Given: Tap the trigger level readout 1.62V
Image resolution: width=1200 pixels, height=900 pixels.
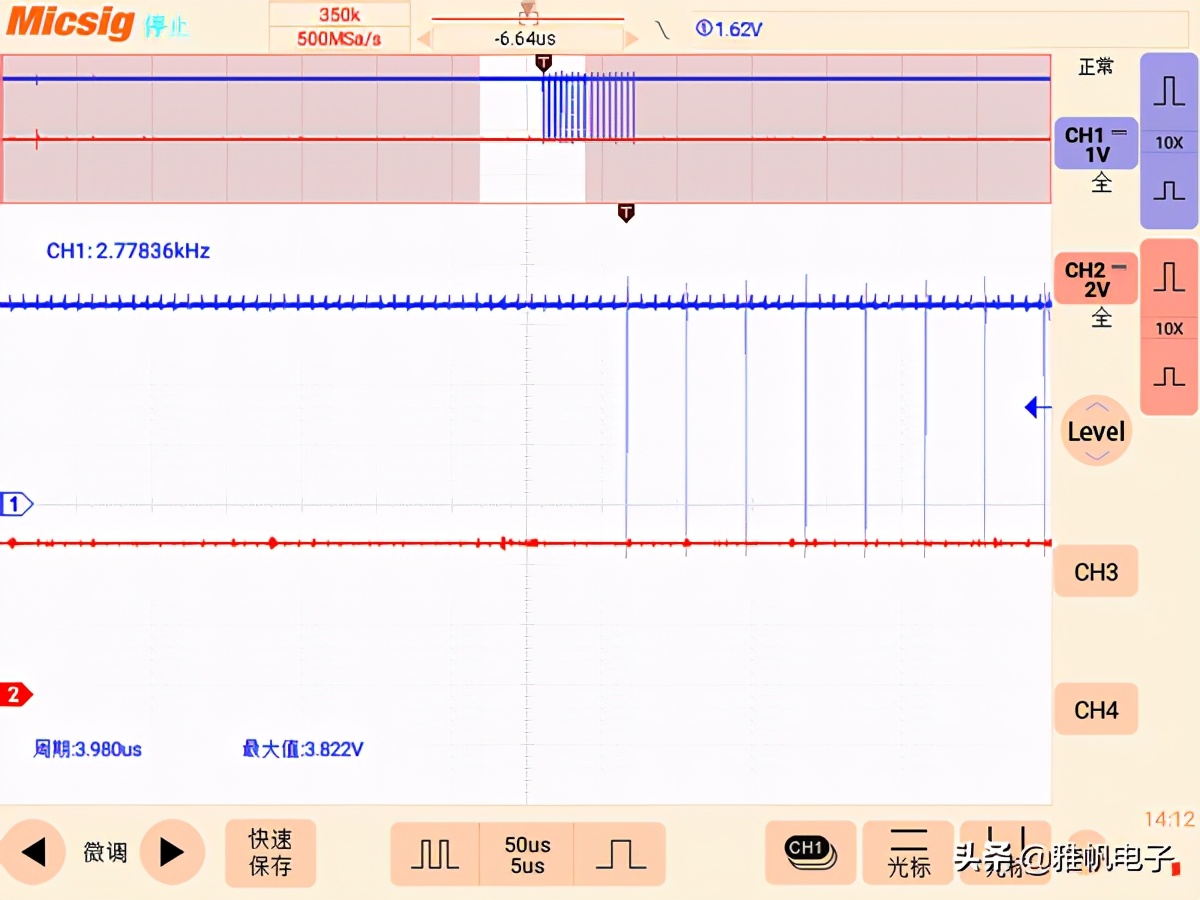Looking at the screenshot, I should click(729, 29).
